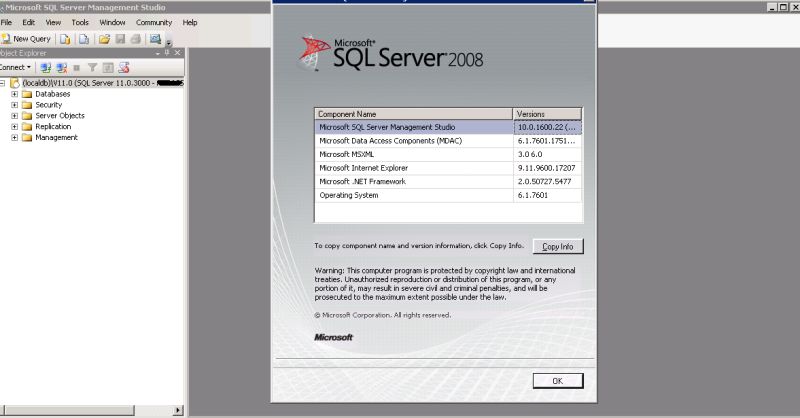The height and width of the screenshot is (418, 800).
Task: Open the Tools menu
Action: click(x=80, y=22)
